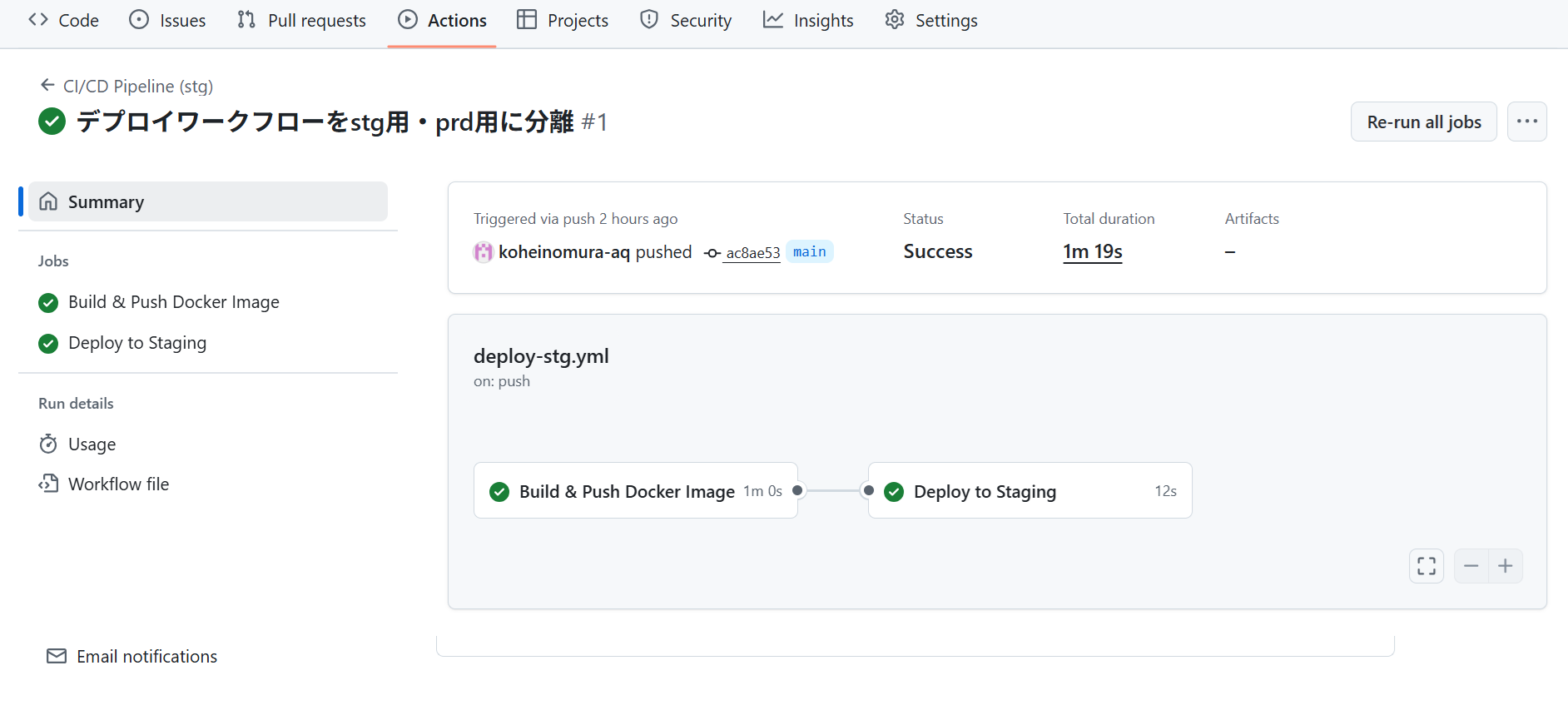Viewport: 1568px width, 720px height.
Task: Click the 'on: push' trigger text
Action: coord(502,381)
